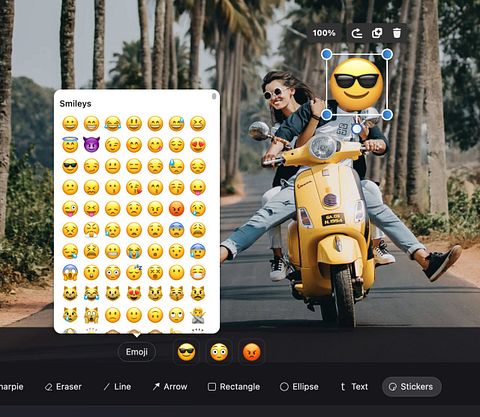Click the rotation handle below the sticker

[357, 129]
